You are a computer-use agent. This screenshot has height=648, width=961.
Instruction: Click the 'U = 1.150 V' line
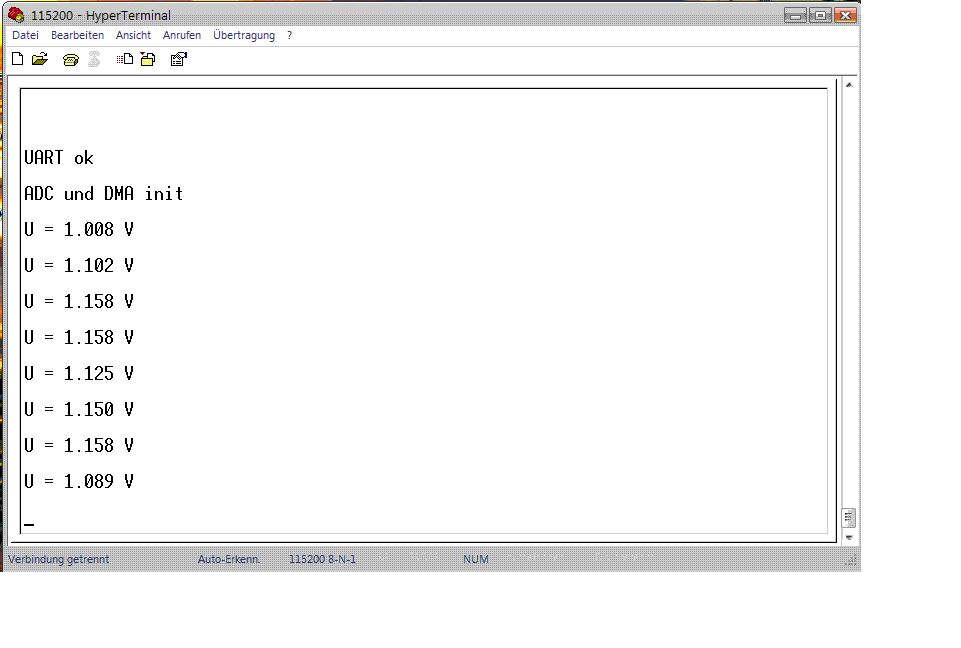[x=79, y=410]
